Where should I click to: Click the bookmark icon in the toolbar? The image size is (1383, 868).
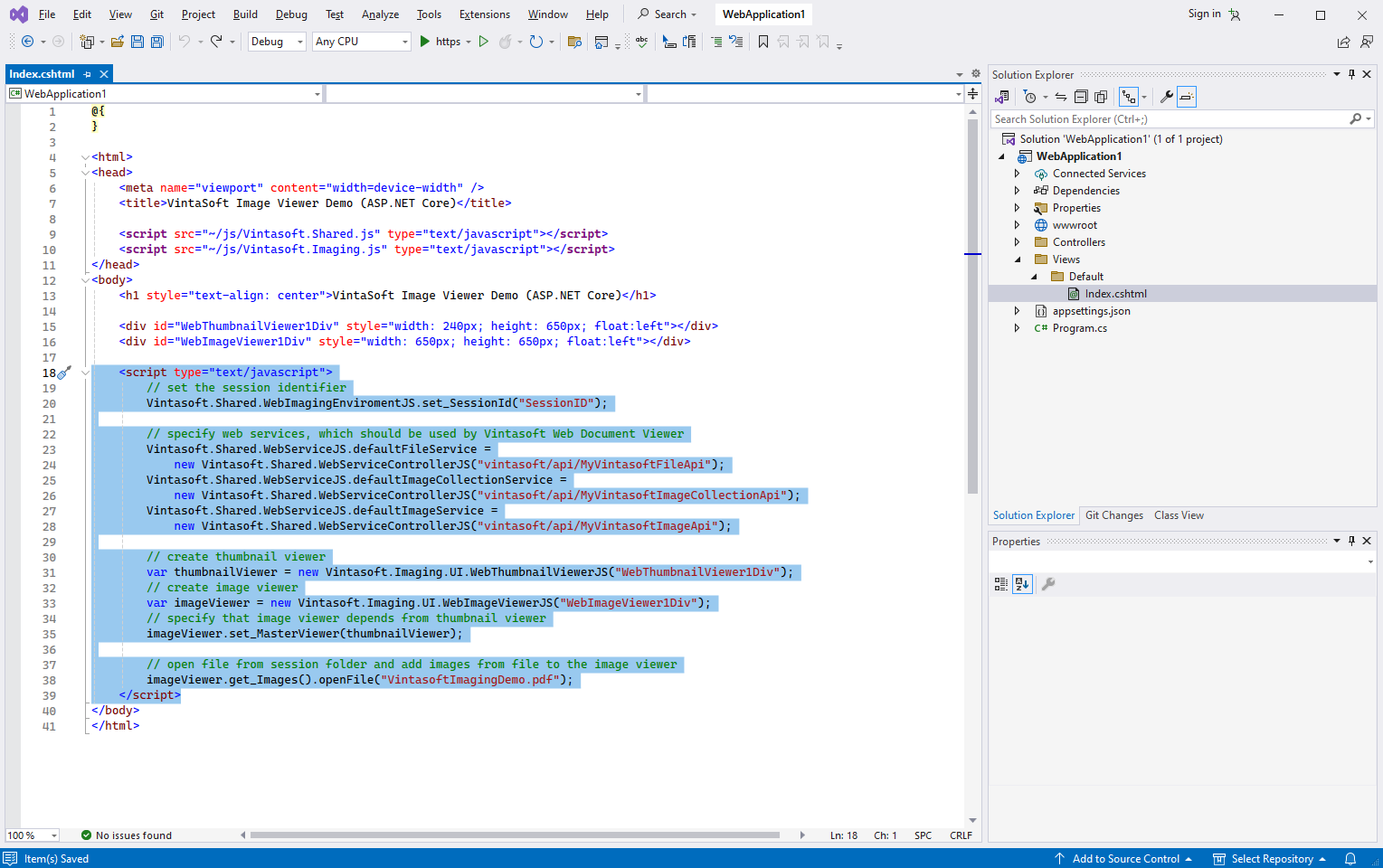763,42
